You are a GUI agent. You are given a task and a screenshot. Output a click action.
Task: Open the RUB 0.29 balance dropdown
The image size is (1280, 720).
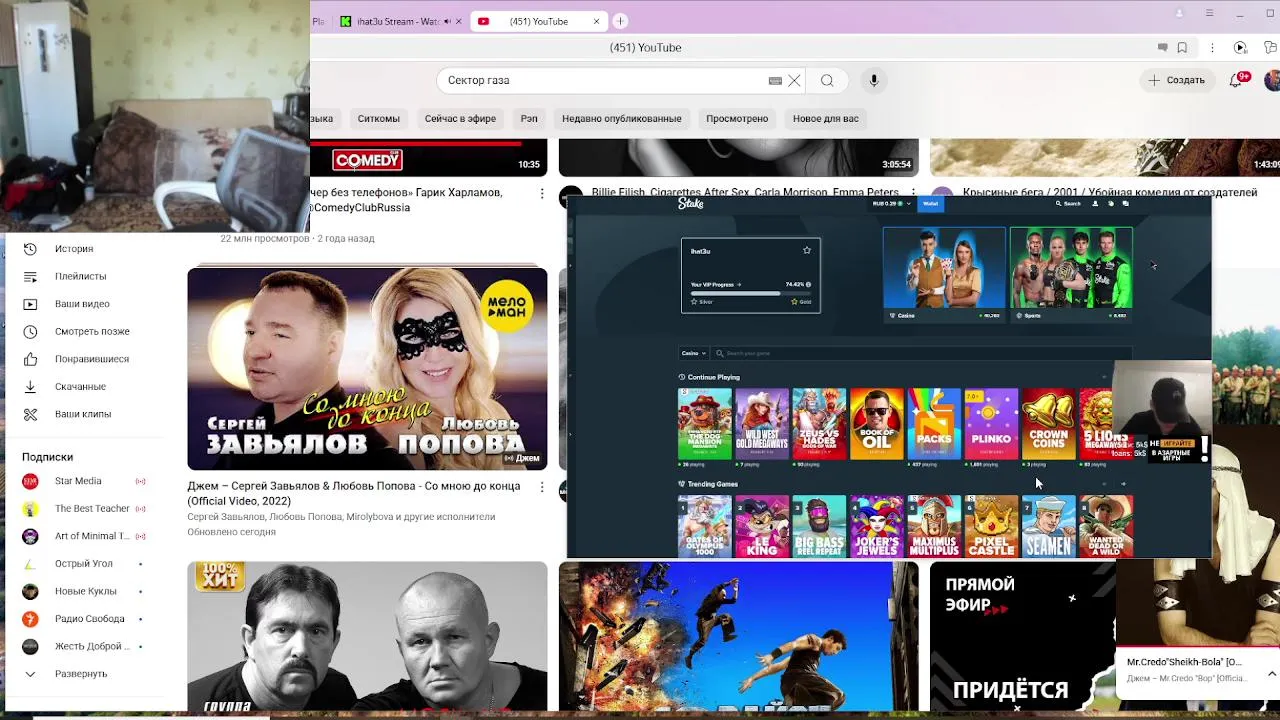pyautogui.click(x=892, y=204)
